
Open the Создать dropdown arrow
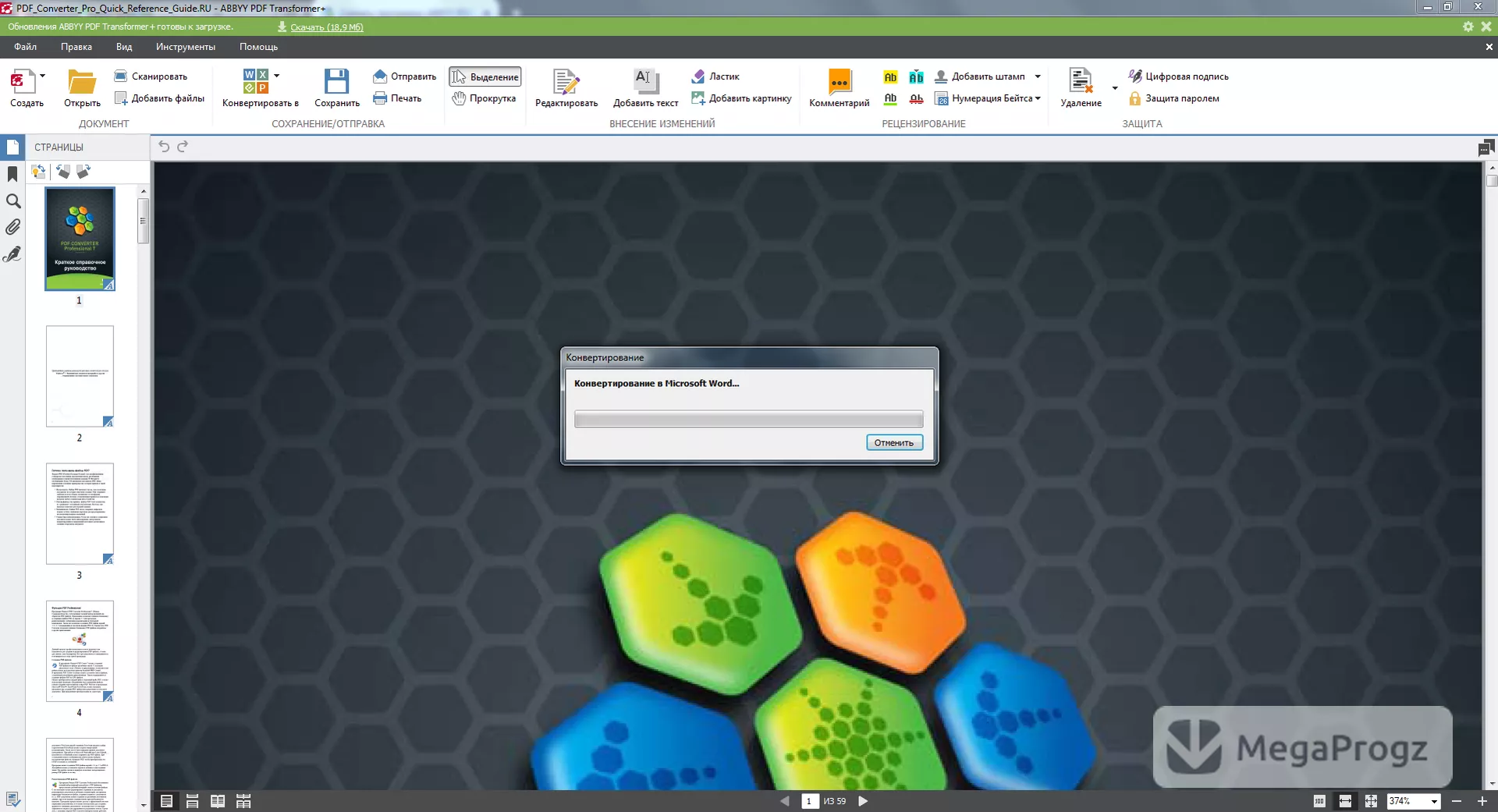pos(42,76)
